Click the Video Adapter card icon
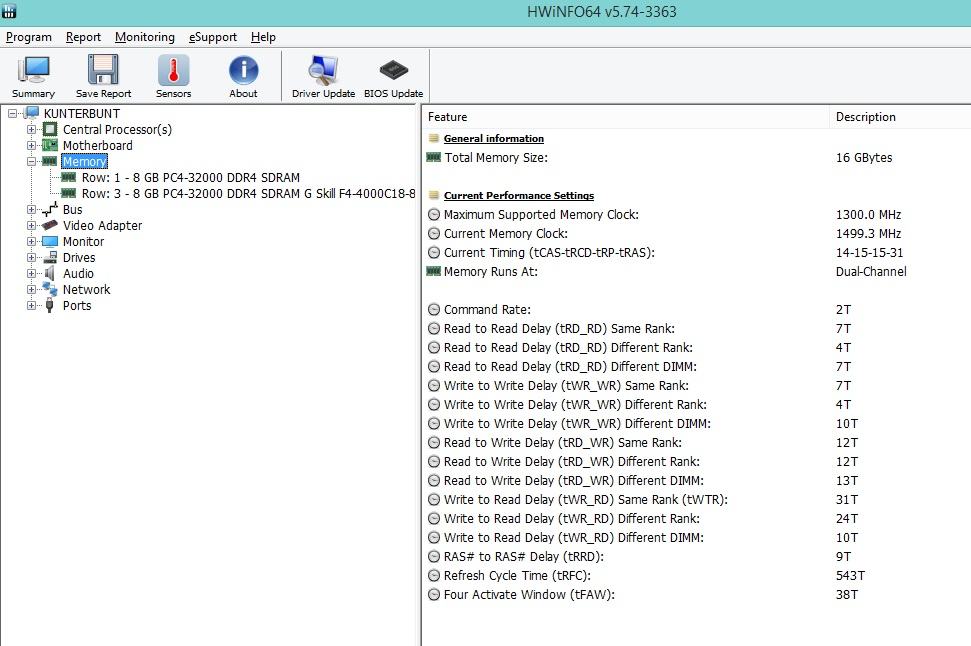 (x=50, y=225)
